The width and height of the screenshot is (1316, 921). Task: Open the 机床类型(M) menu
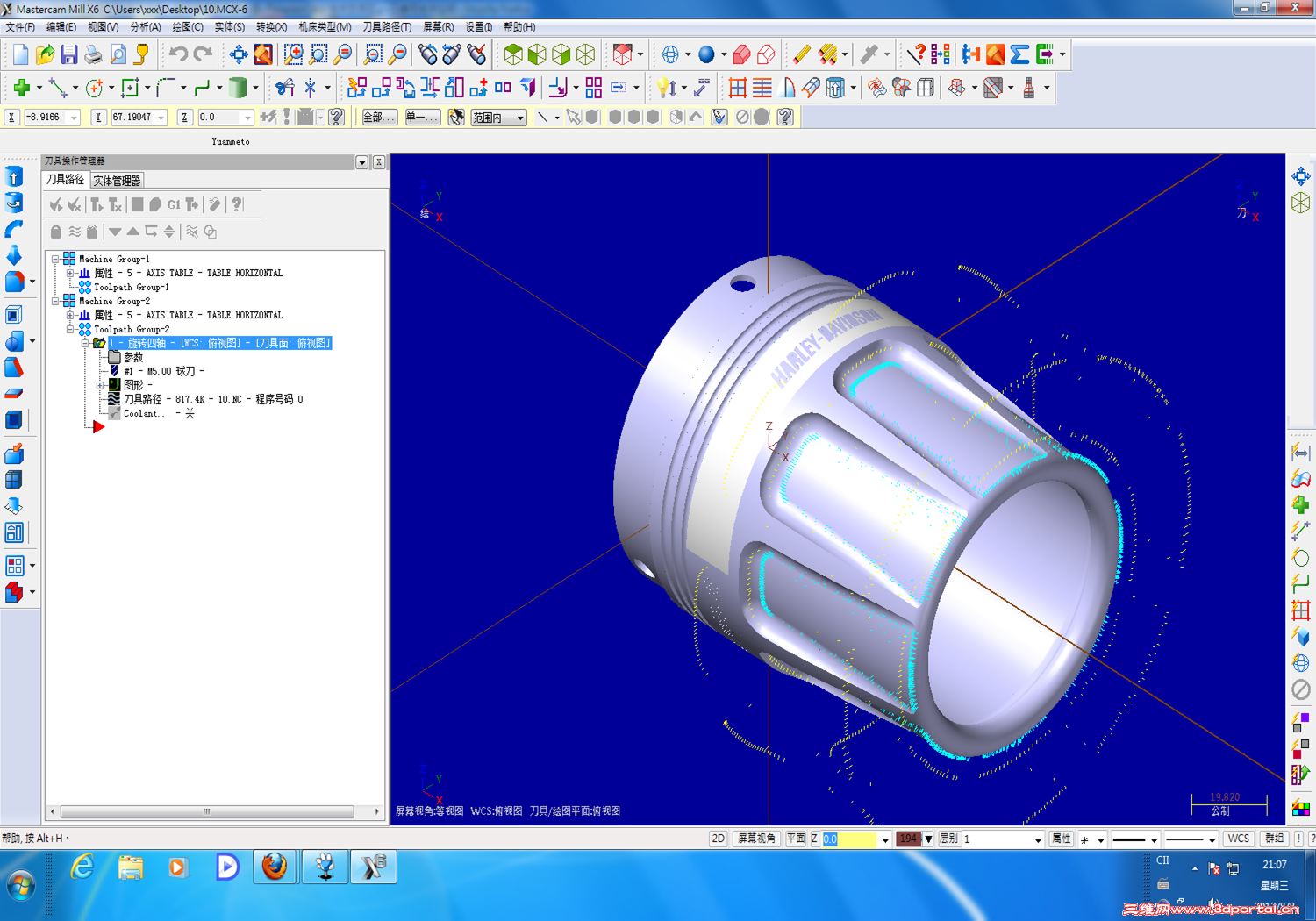point(325,27)
